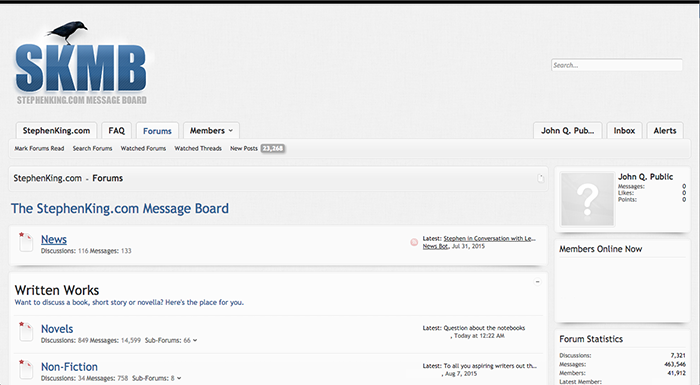Click the Novels forum unread icon
The image size is (700, 385).
25,331
